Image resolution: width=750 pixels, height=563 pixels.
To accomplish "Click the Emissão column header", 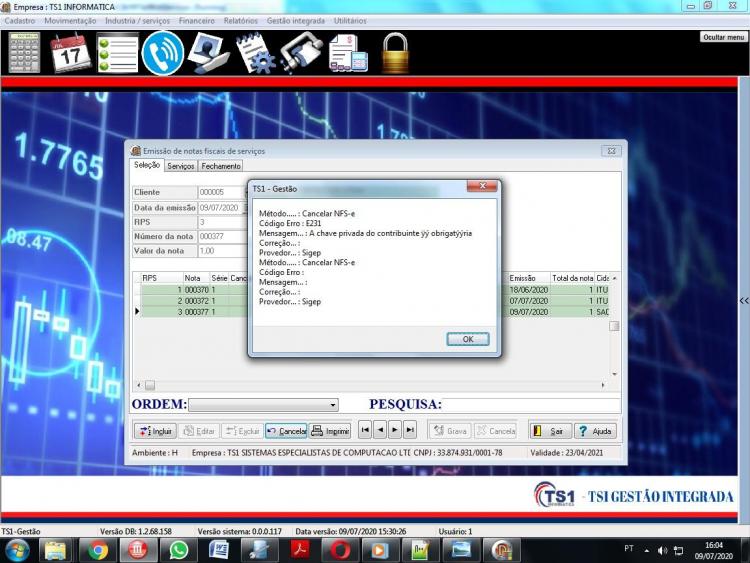I will pos(529,278).
